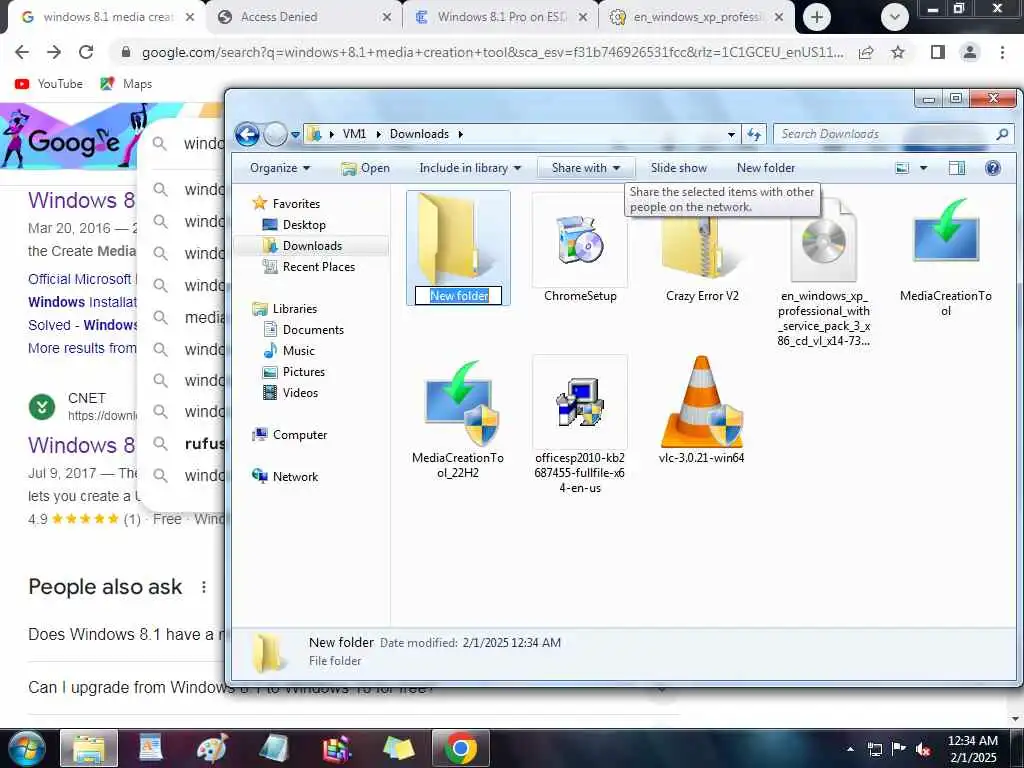Open the Organize menu
Image resolution: width=1024 pixels, height=768 pixels.
click(x=280, y=168)
